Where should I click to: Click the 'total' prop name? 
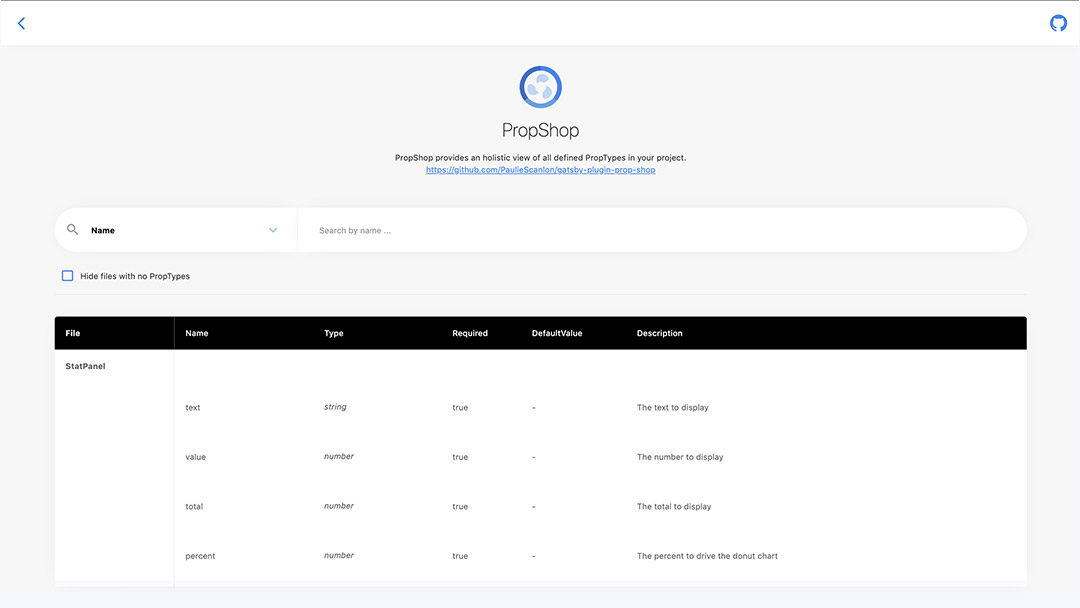click(x=194, y=507)
